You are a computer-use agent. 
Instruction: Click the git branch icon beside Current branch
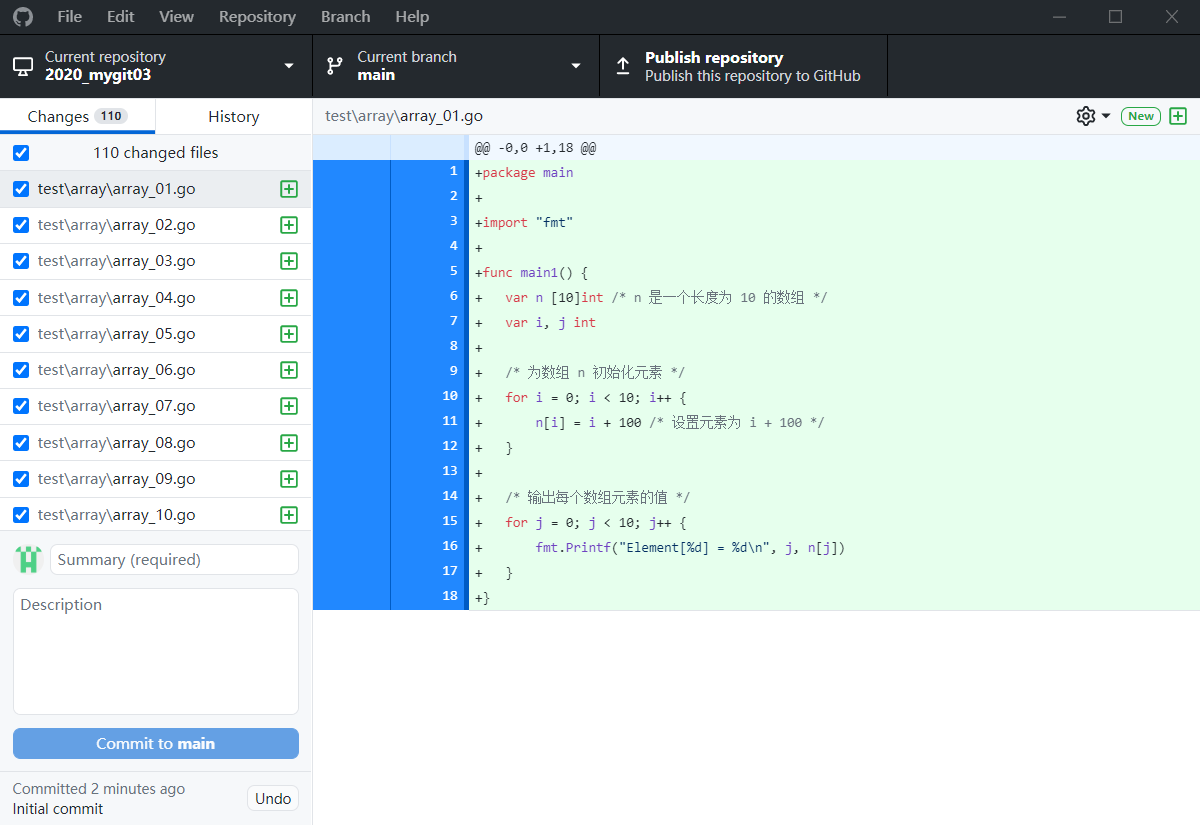pos(335,66)
